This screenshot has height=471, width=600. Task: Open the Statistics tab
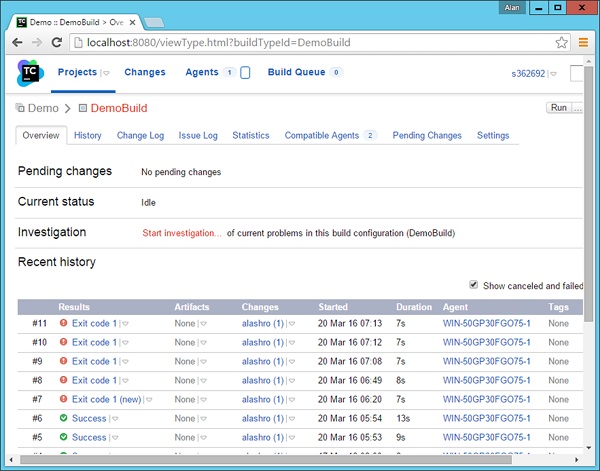[251, 135]
